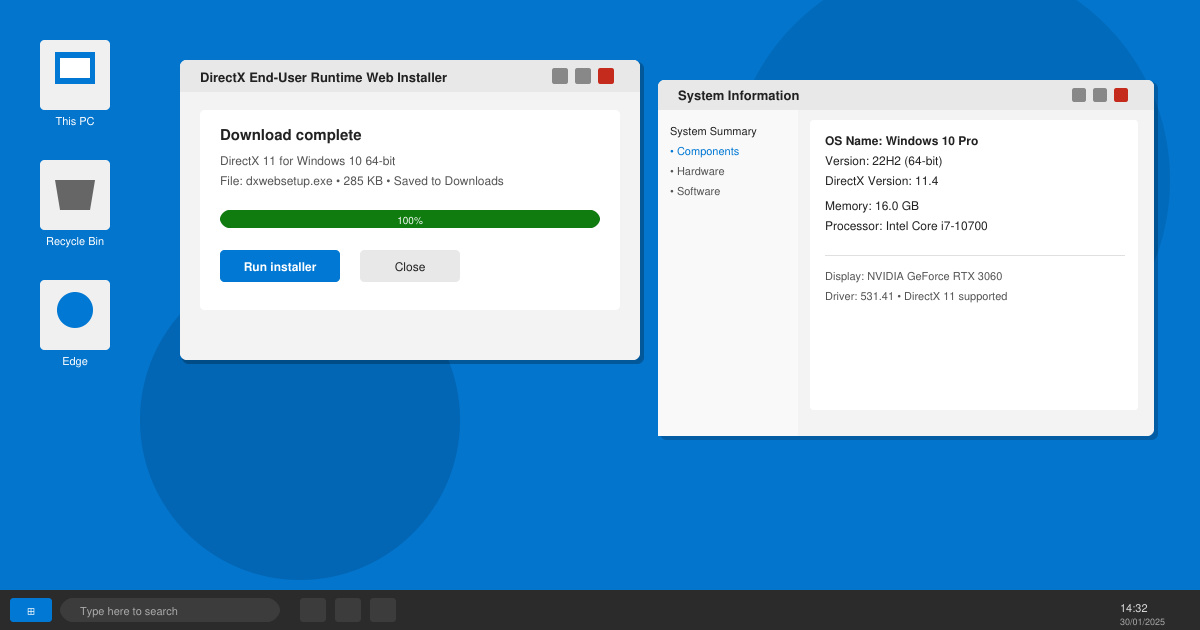Open the Windows Start button
The width and height of the screenshot is (1200, 630).
pos(31,610)
